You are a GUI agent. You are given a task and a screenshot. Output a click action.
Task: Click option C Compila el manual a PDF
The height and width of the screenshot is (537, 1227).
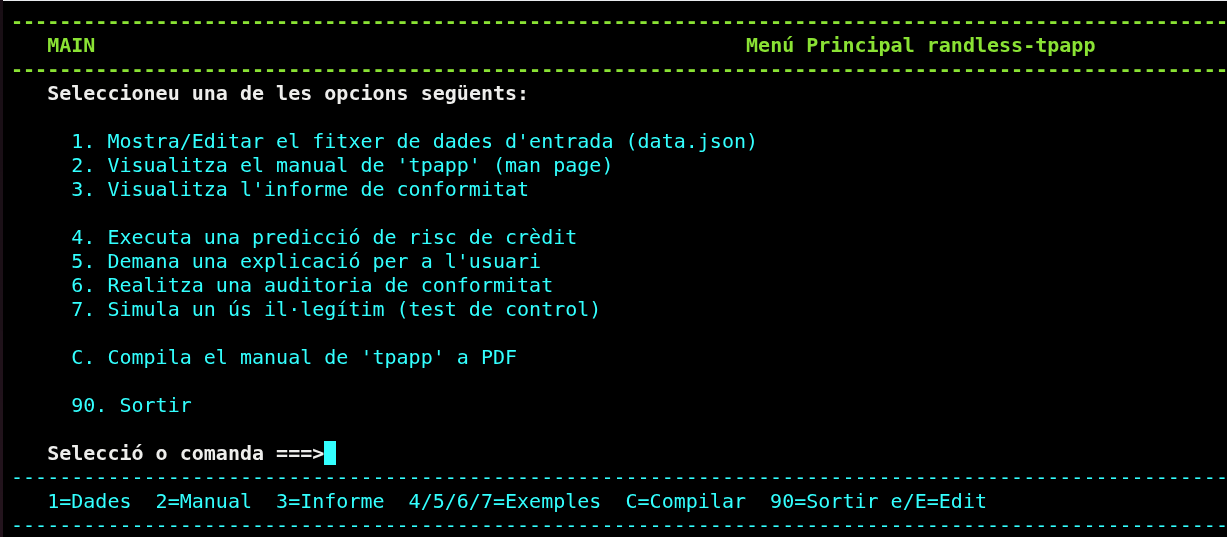(294, 357)
